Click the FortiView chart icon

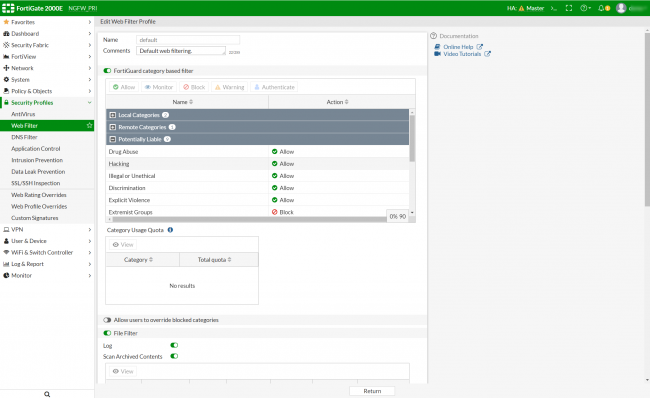(6, 56)
